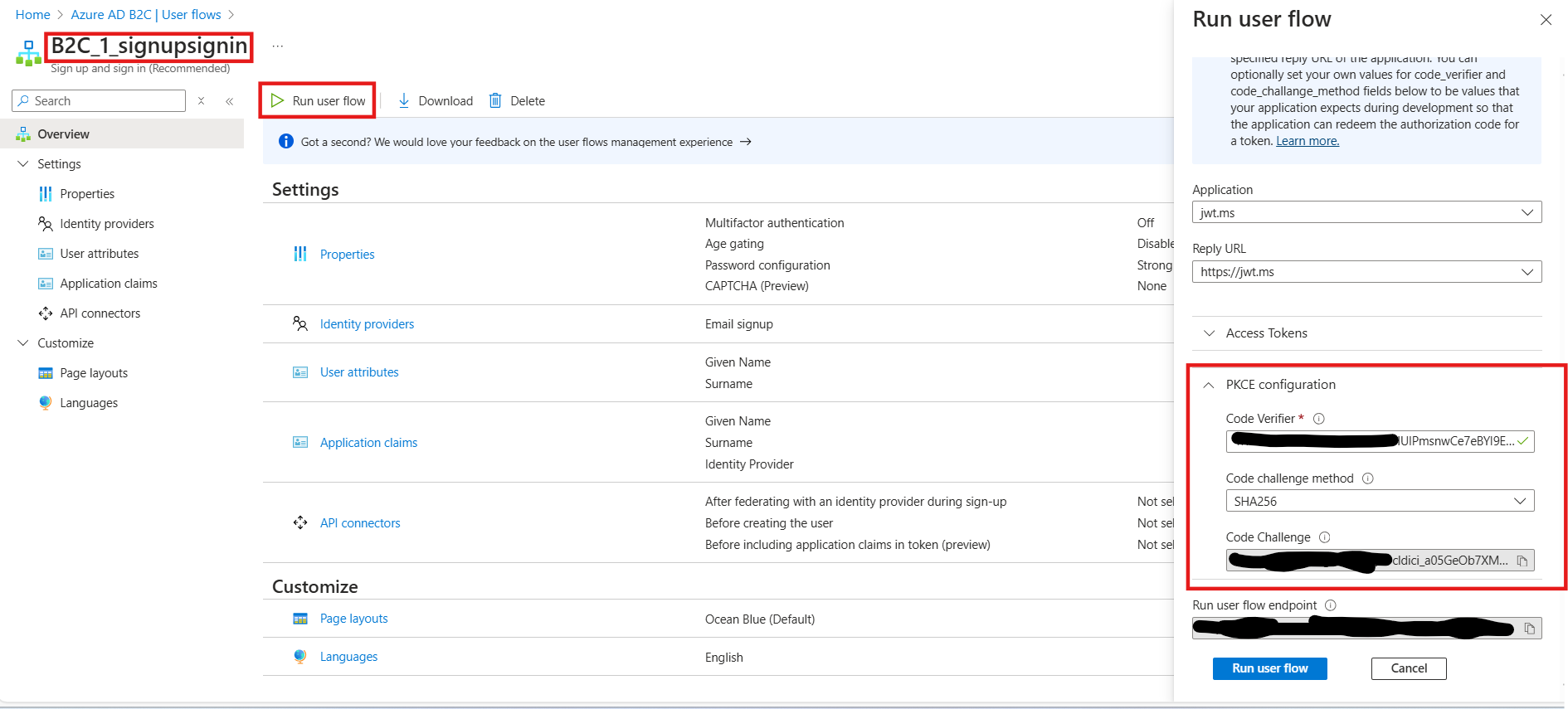
Task: Click the Cancel button in the panel
Action: [x=1409, y=668]
